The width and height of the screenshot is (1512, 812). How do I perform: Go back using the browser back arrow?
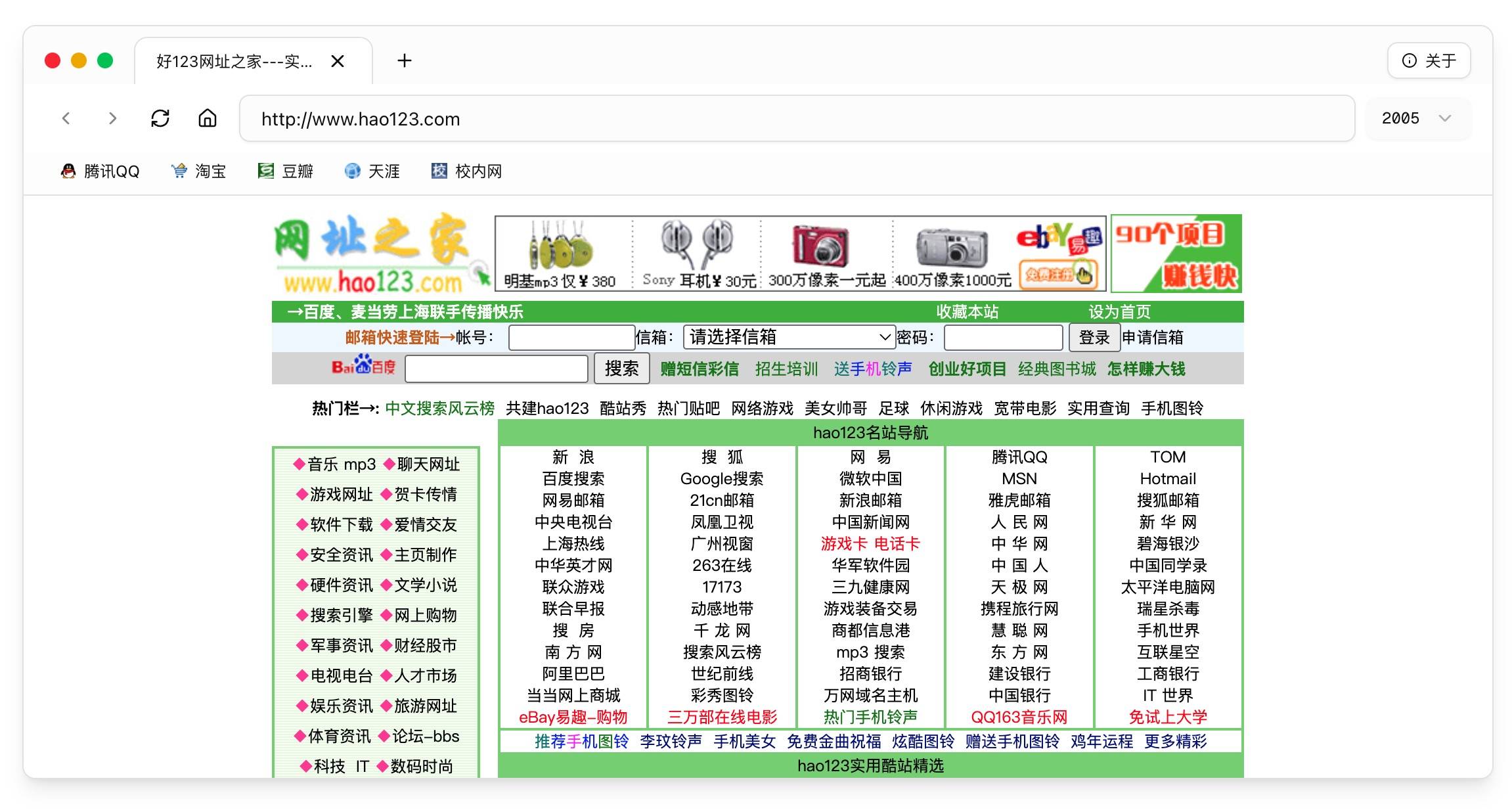66,118
